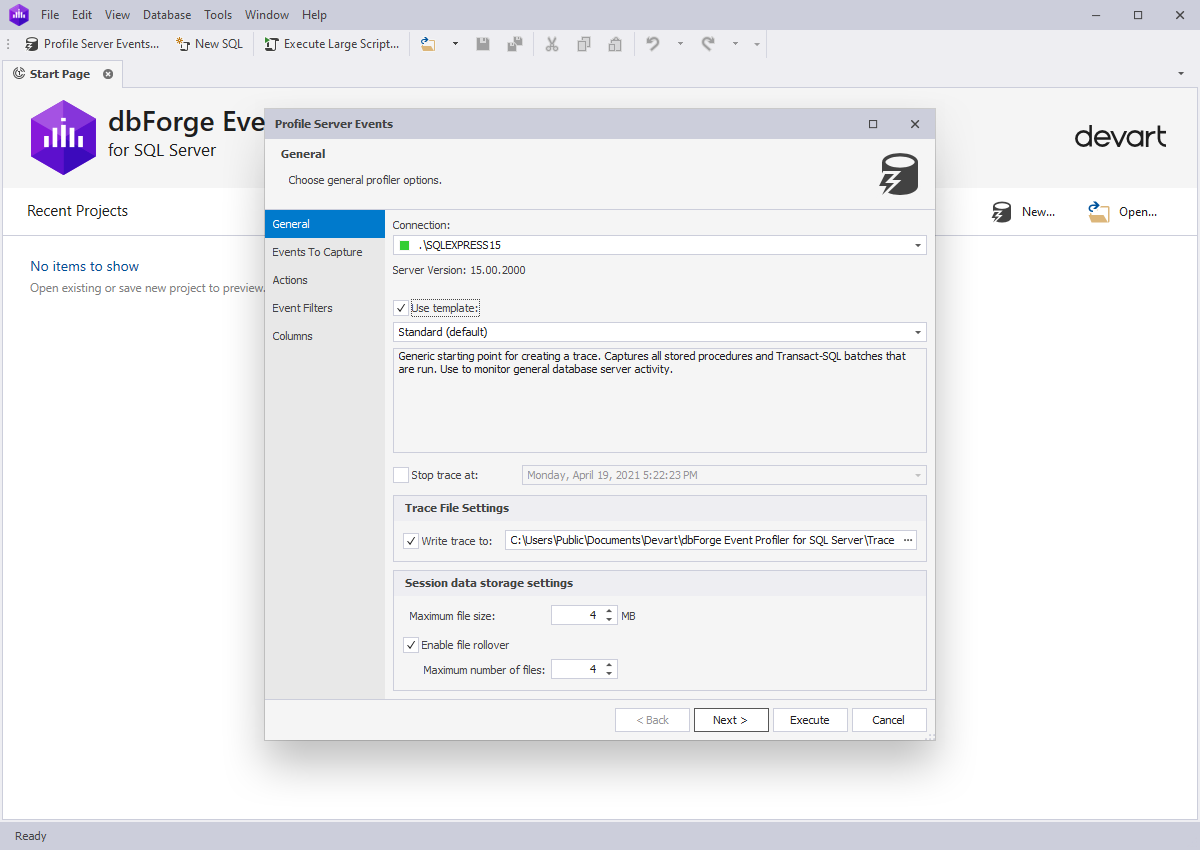The image size is (1200, 850).
Task: Click the Profile Server Events toolbar icon
Action: (x=30, y=43)
